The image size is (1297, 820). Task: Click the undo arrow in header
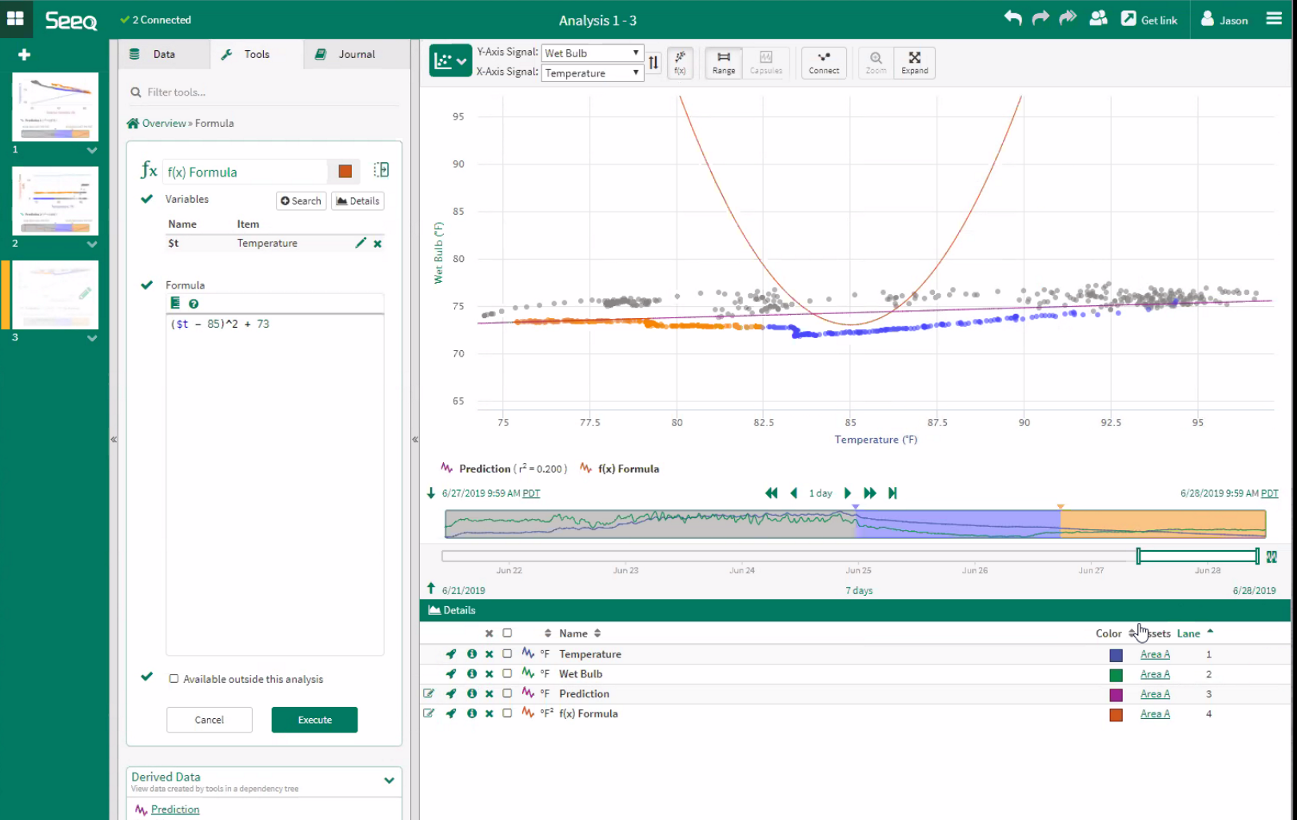(x=1013, y=19)
